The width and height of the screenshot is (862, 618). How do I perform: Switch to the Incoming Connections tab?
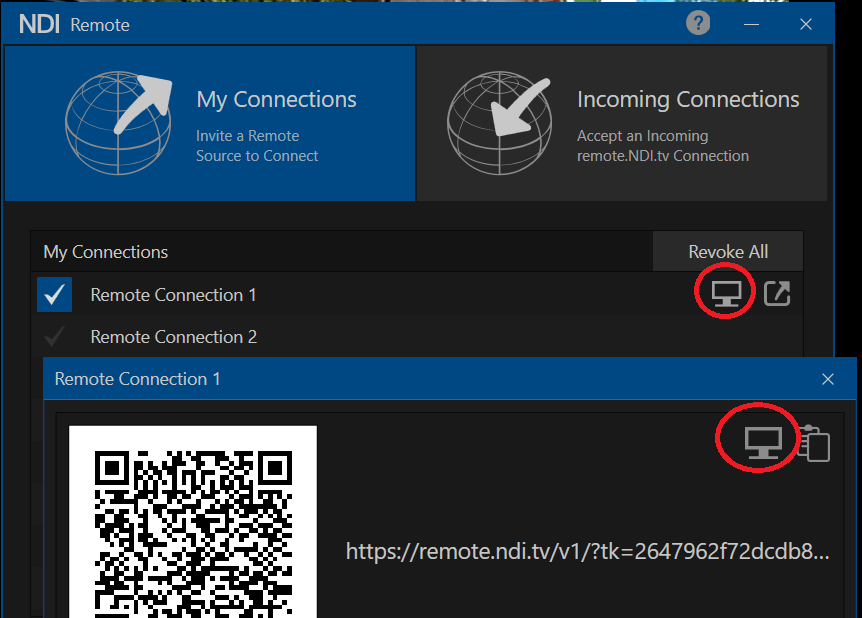[x=688, y=99]
